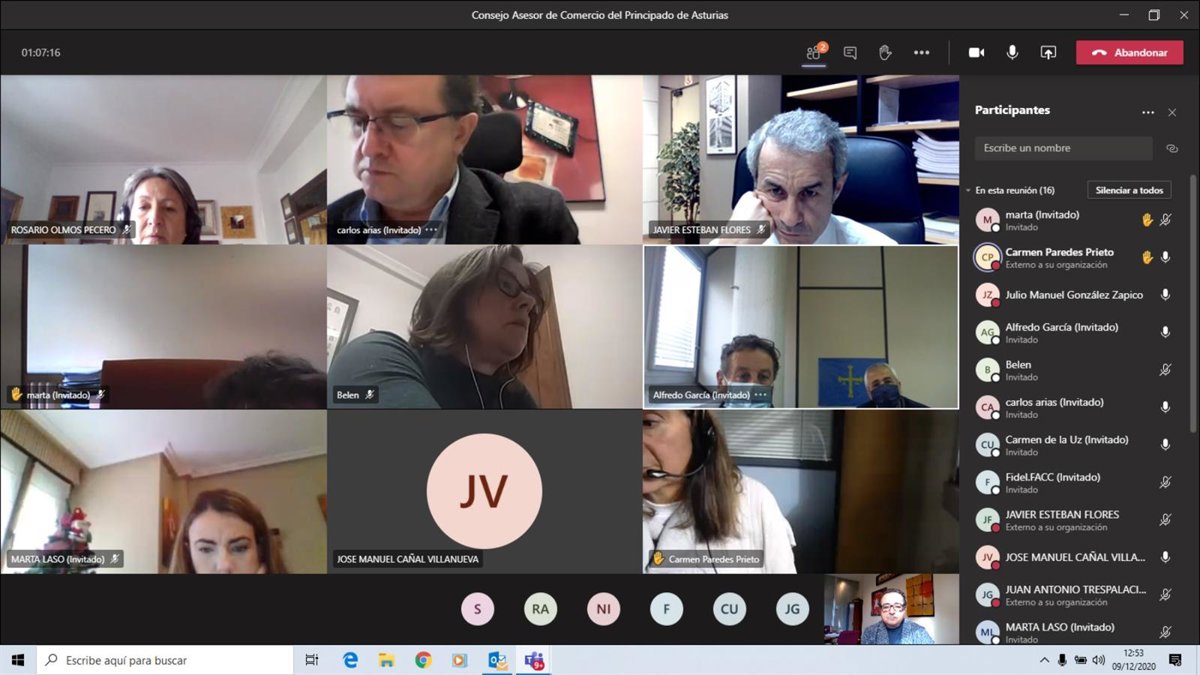1200x675 pixels.
Task: Collapse the 'En esta reunión (16)' section
Action: (x=968, y=190)
